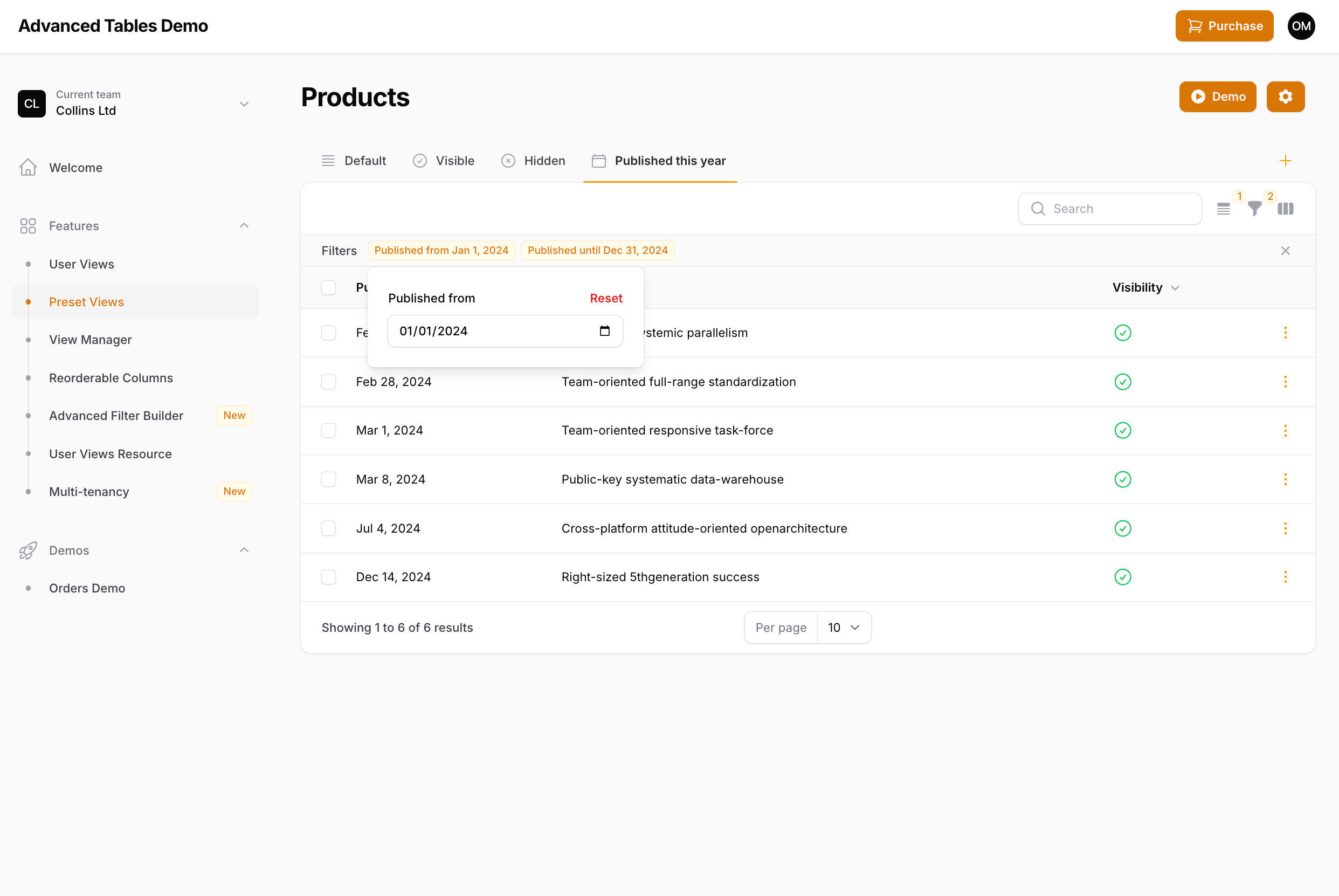Click the settings gear icon button
The height and width of the screenshot is (896, 1339).
(1285, 97)
